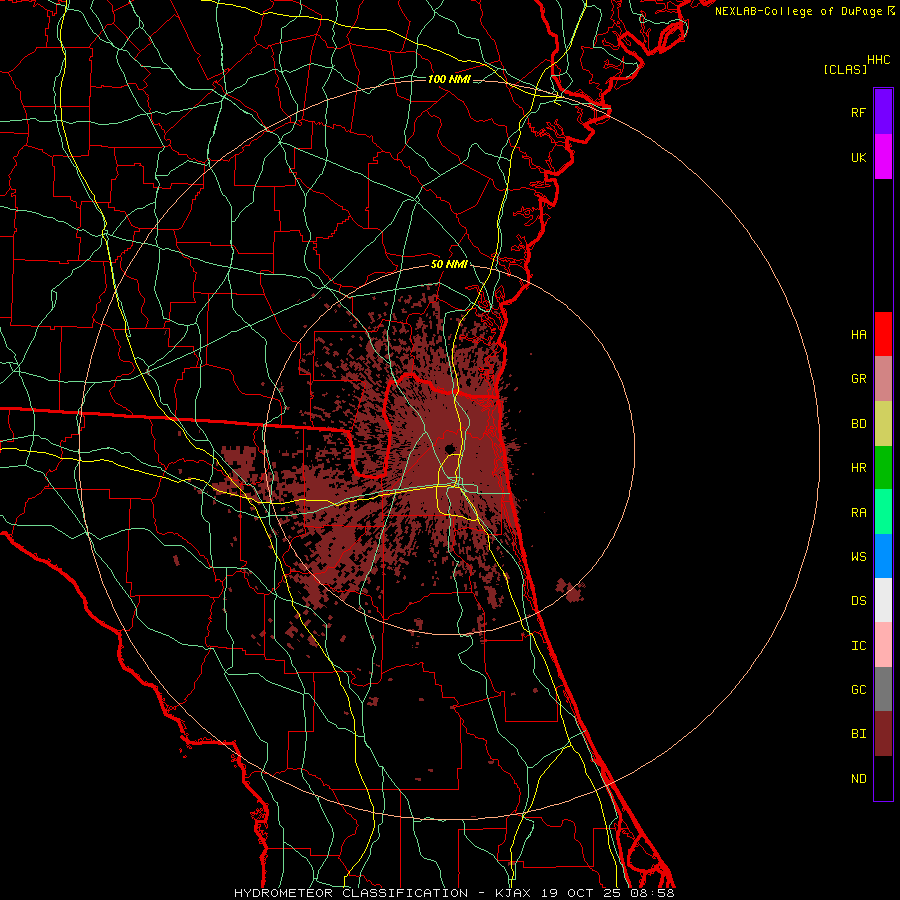900x900 pixels.
Task: Click the isolated offshore biological echo blob
Action: [x=571, y=591]
